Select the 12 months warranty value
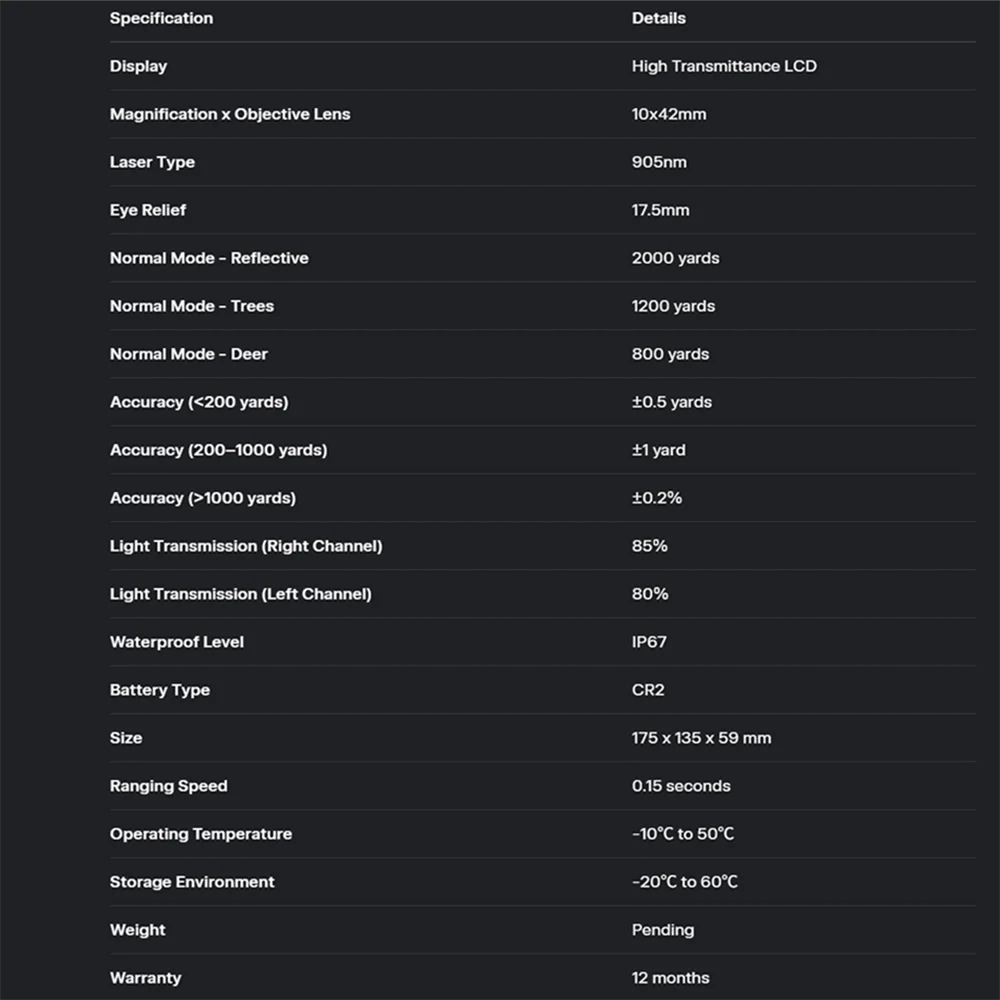This screenshot has height=1000, width=1000. tap(670, 978)
